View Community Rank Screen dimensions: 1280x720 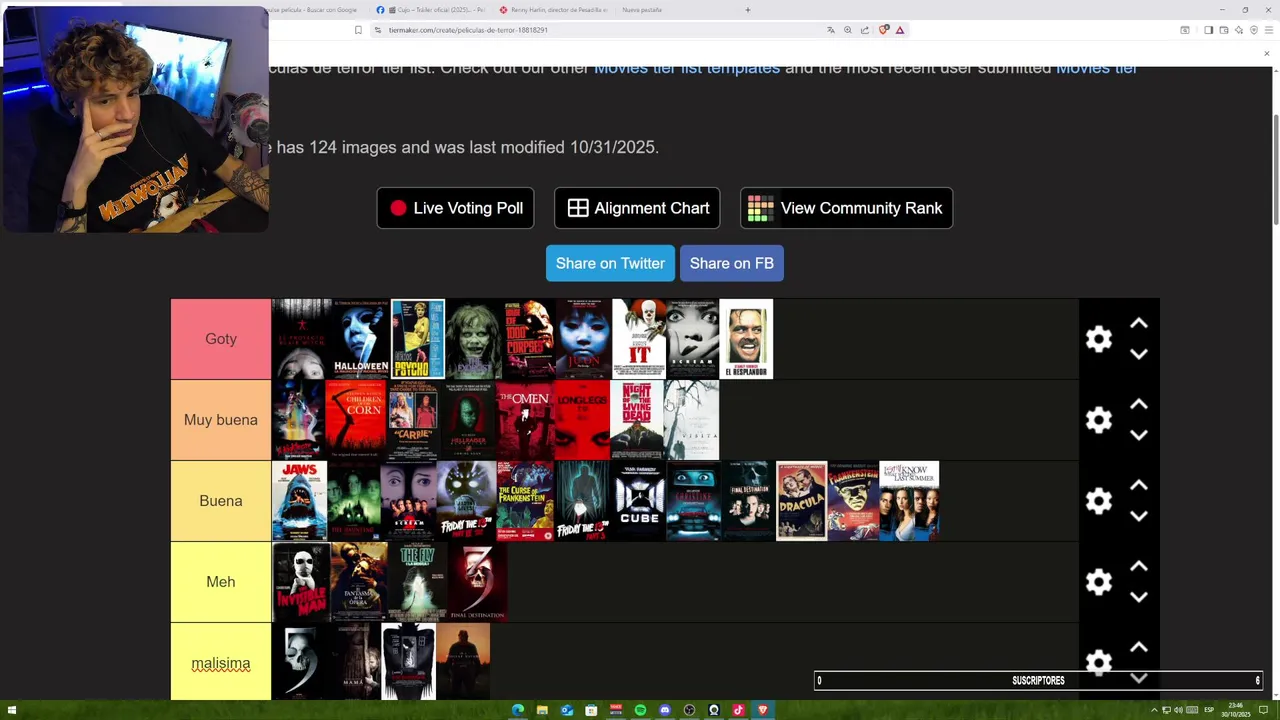point(846,208)
